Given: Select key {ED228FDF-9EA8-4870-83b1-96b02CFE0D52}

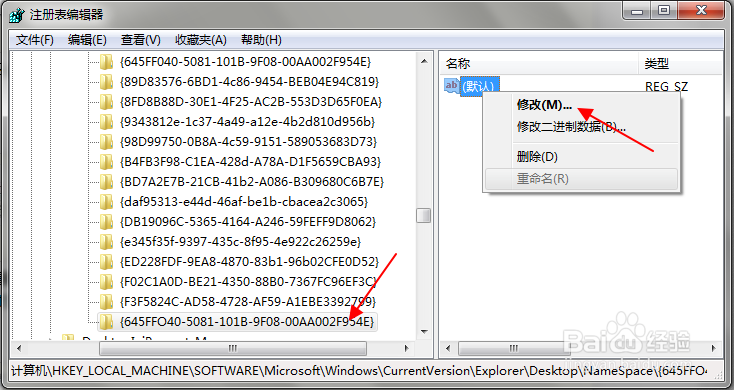Looking at the screenshot, I should [250, 262].
